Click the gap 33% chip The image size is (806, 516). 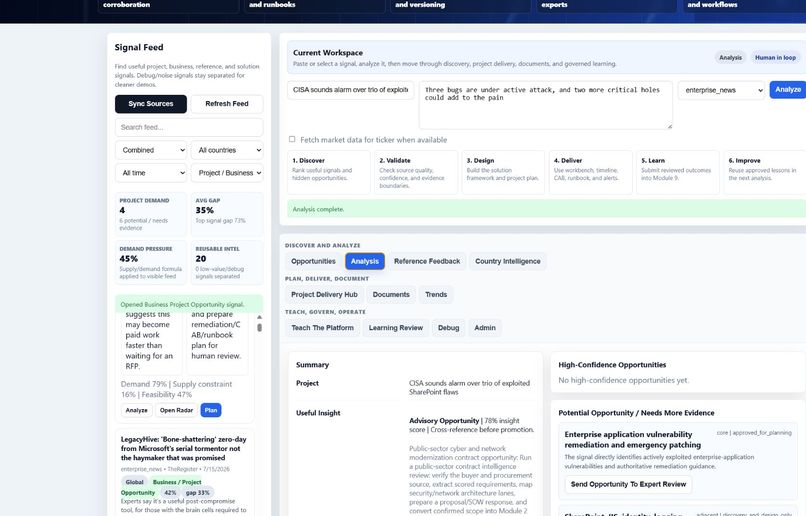198,492
